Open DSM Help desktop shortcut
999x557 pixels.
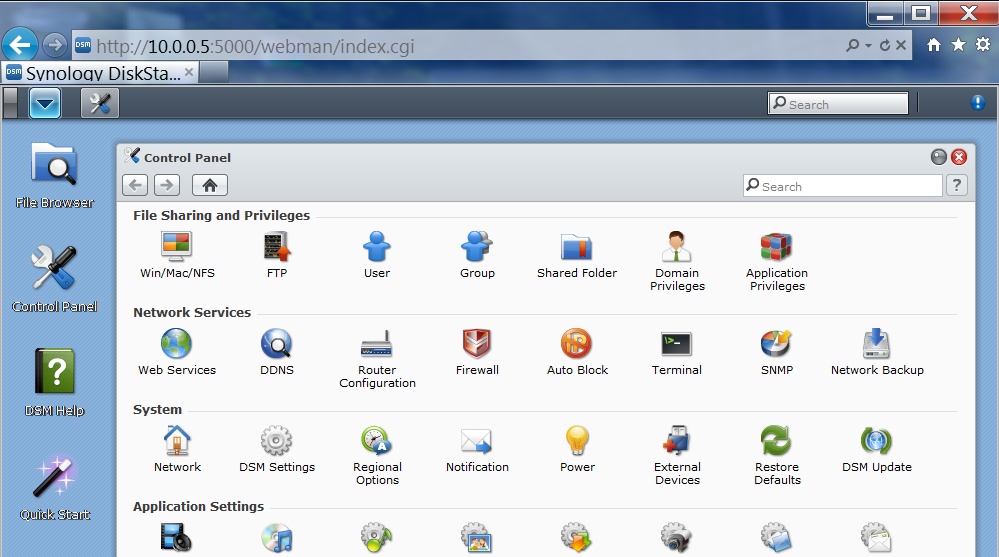(54, 382)
